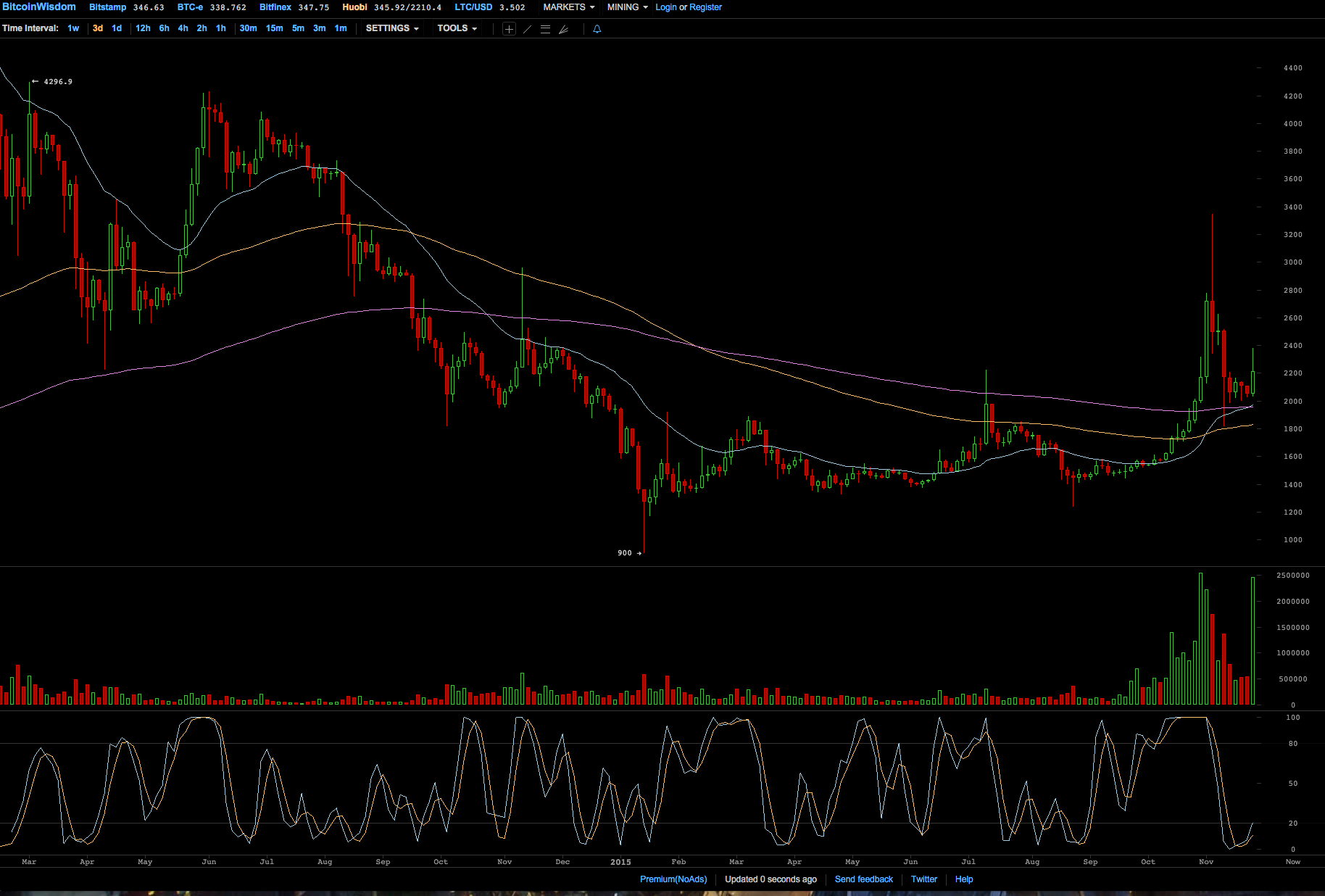Open the Huobi market
The width and height of the screenshot is (1325, 896).
coord(354,7)
